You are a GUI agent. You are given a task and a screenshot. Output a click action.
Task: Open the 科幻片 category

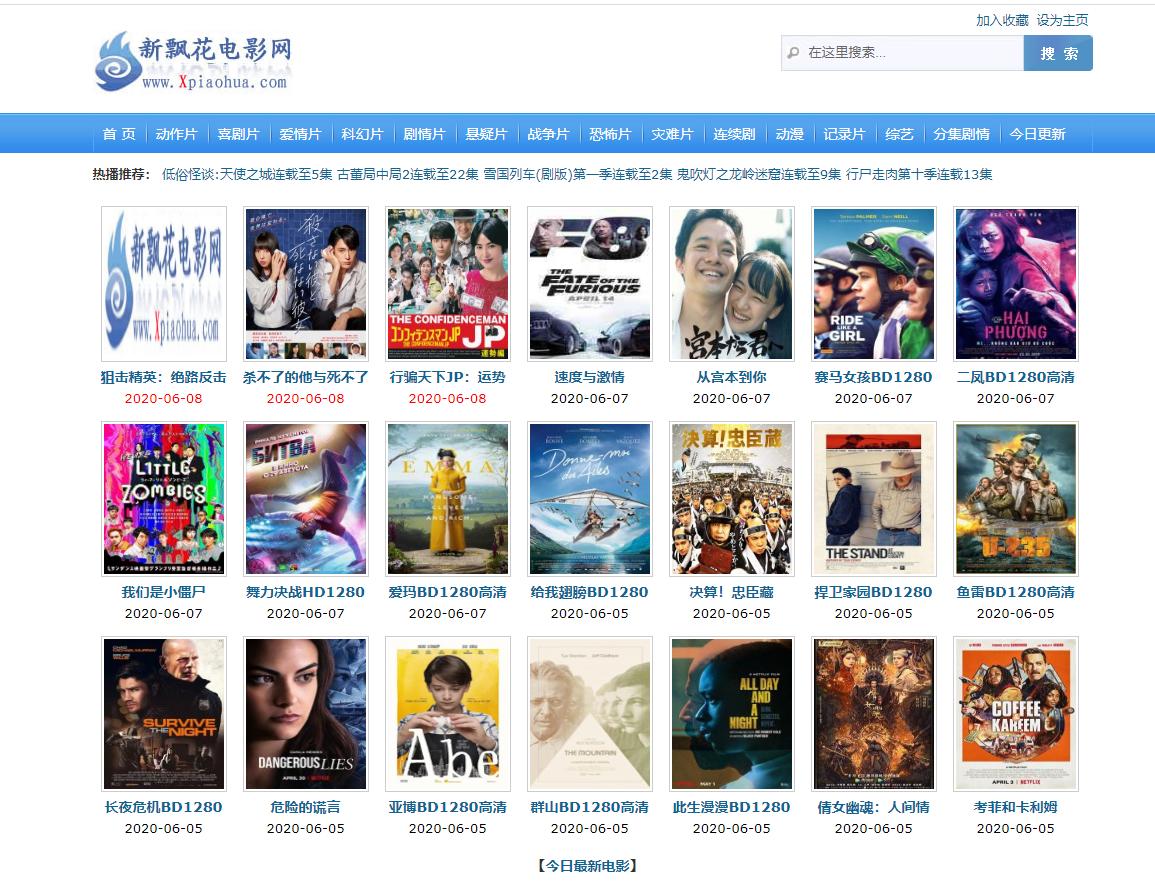[362, 134]
